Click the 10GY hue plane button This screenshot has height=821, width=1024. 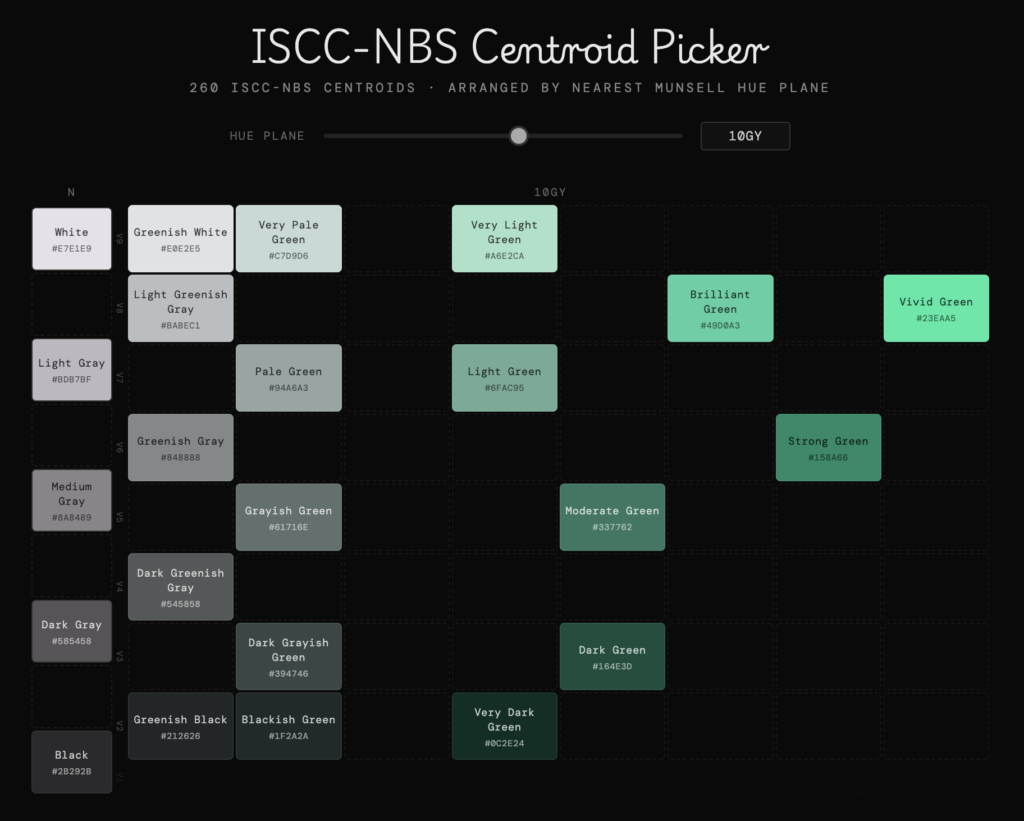(745, 135)
